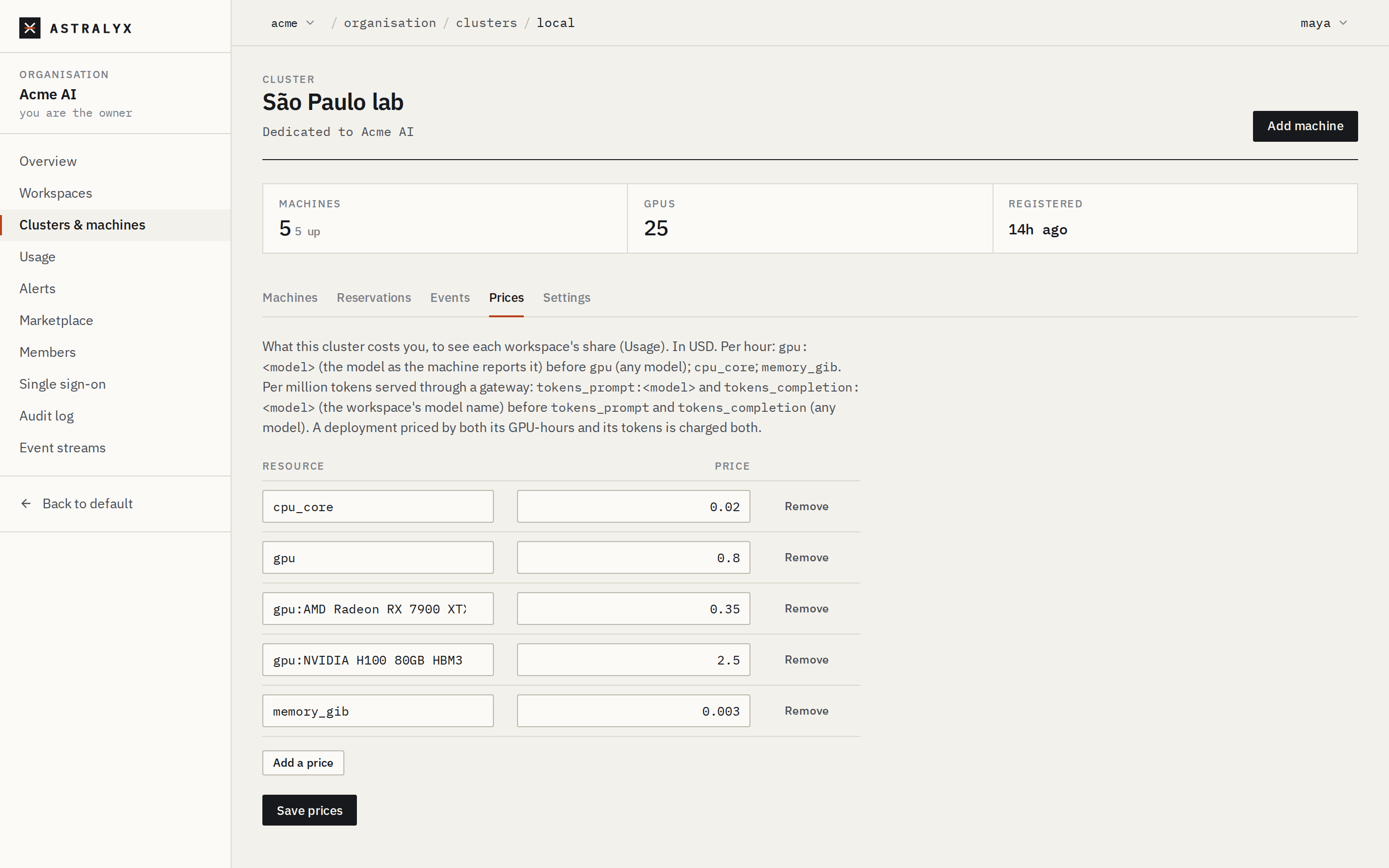Screen dimensions: 1389x868
Task: Click the cpu_core resource field
Action: tap(378, 506)
